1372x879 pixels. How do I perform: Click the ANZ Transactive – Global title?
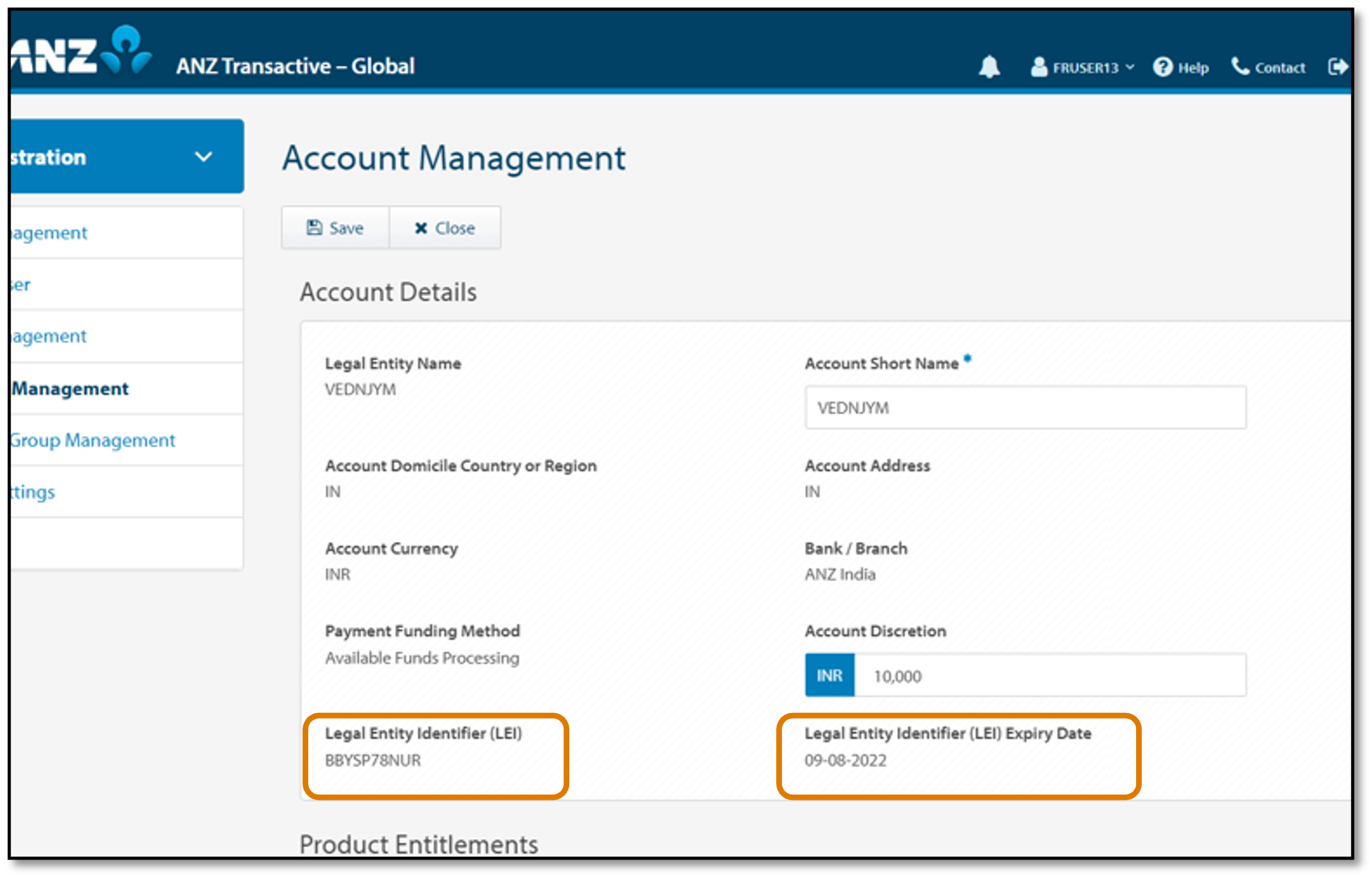(295, 66)
